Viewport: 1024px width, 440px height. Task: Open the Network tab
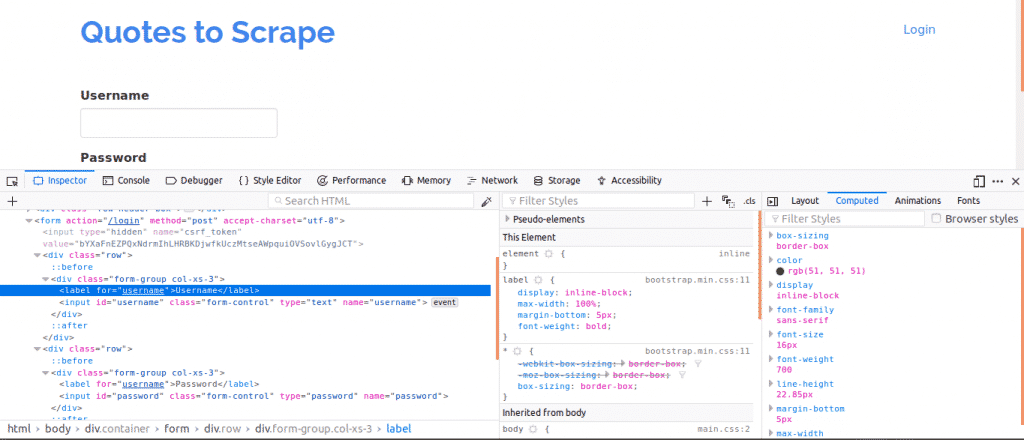click(x=492, y=181)
